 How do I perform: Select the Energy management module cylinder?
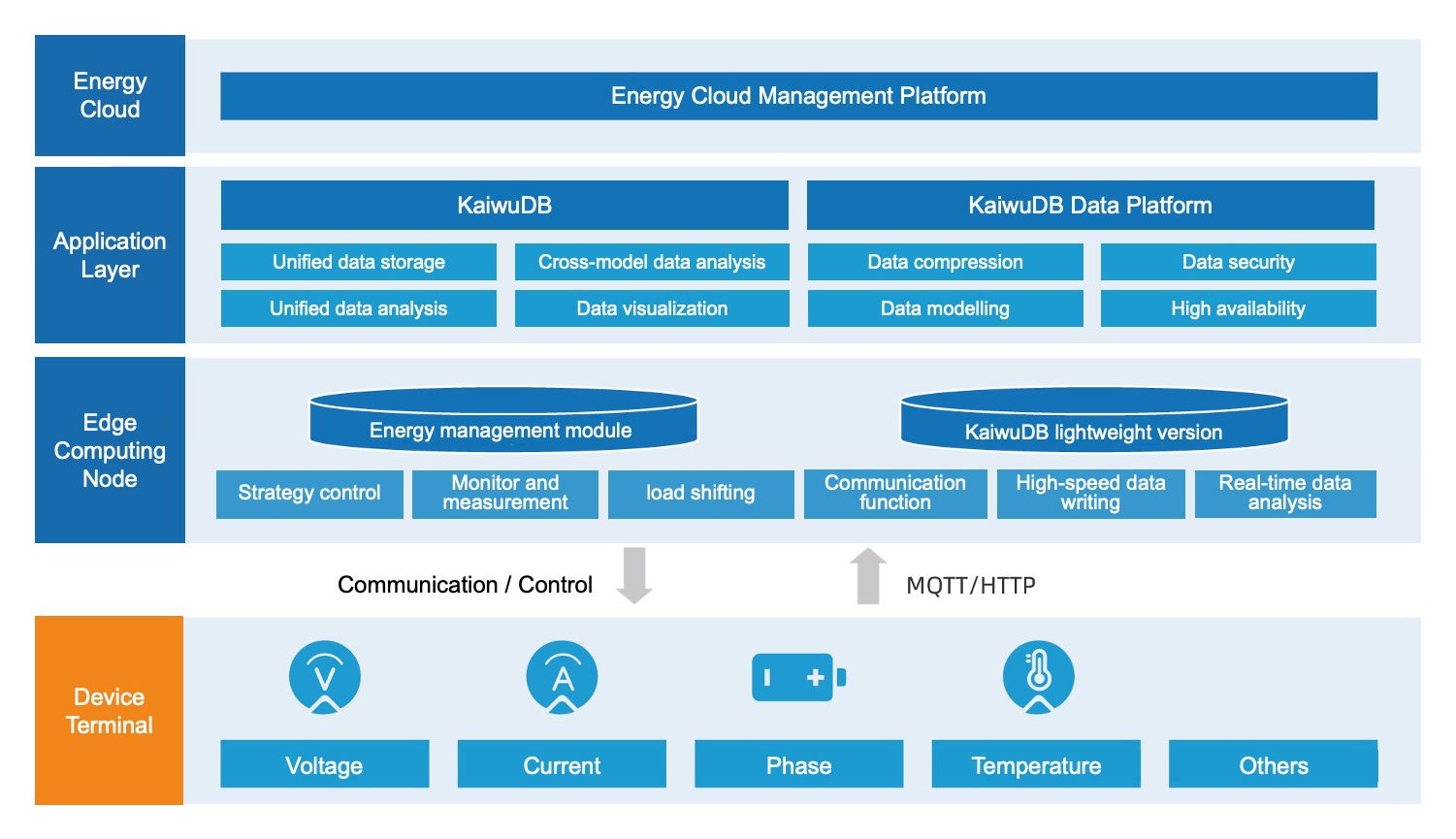[x=503, y=419]
